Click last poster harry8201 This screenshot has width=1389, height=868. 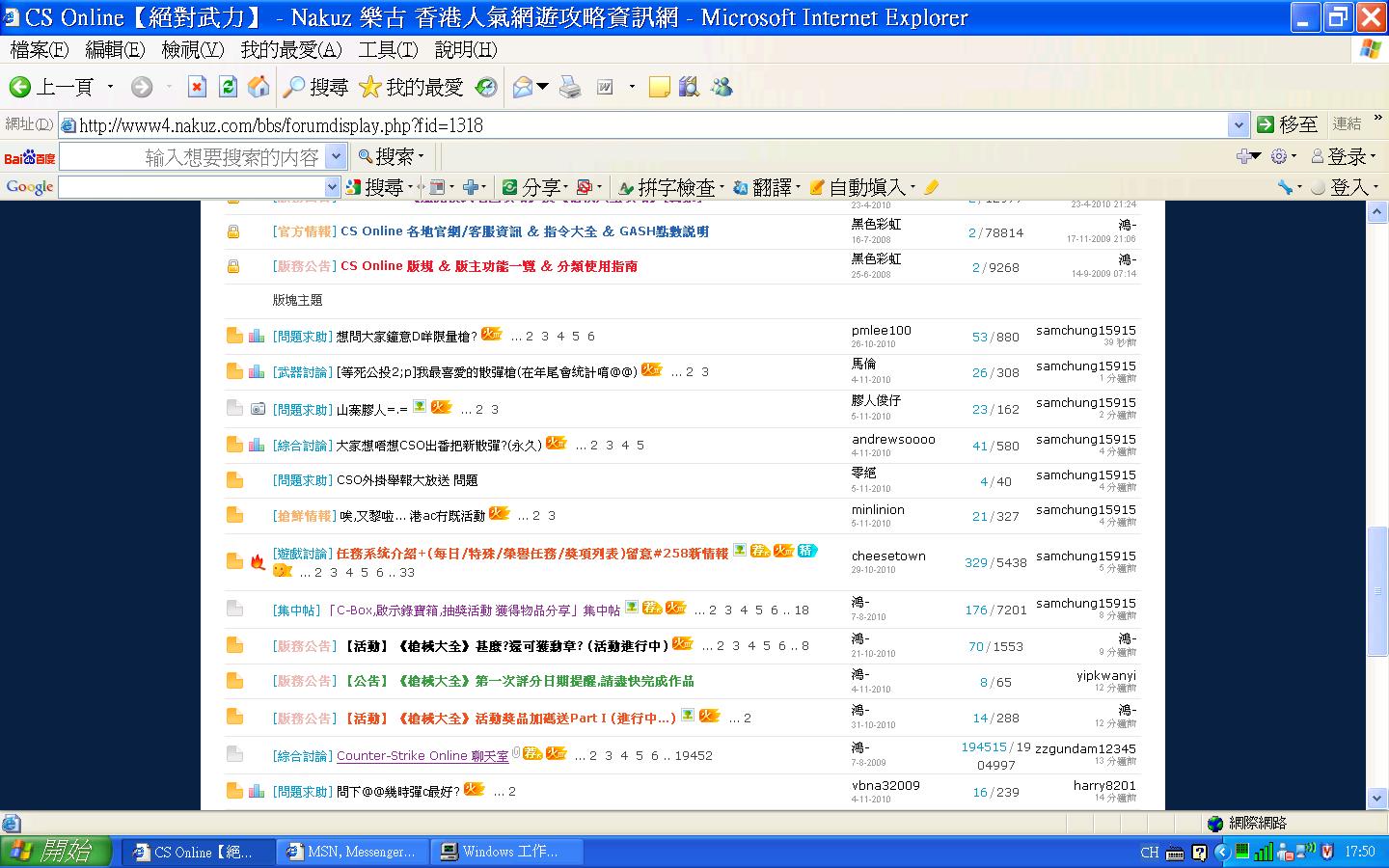click(x=1104, y=785)
